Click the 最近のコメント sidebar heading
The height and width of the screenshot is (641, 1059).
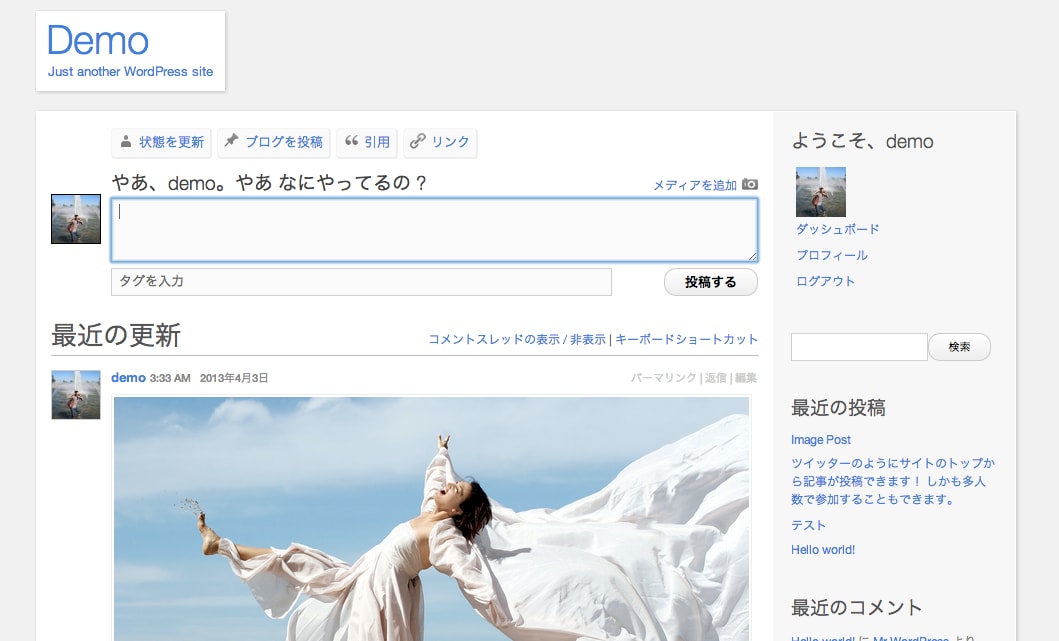[x=856, y=608]
